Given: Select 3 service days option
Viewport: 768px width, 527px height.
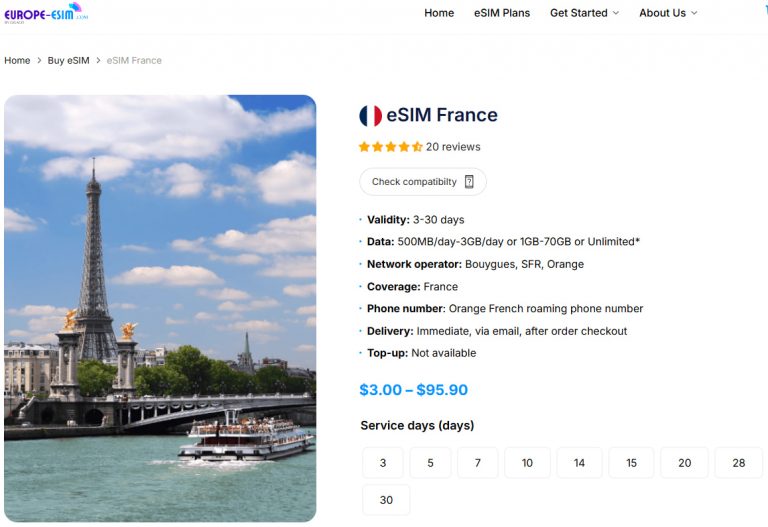Looking at the screenshot, I should pyautogui.click(x=383, y=463).
